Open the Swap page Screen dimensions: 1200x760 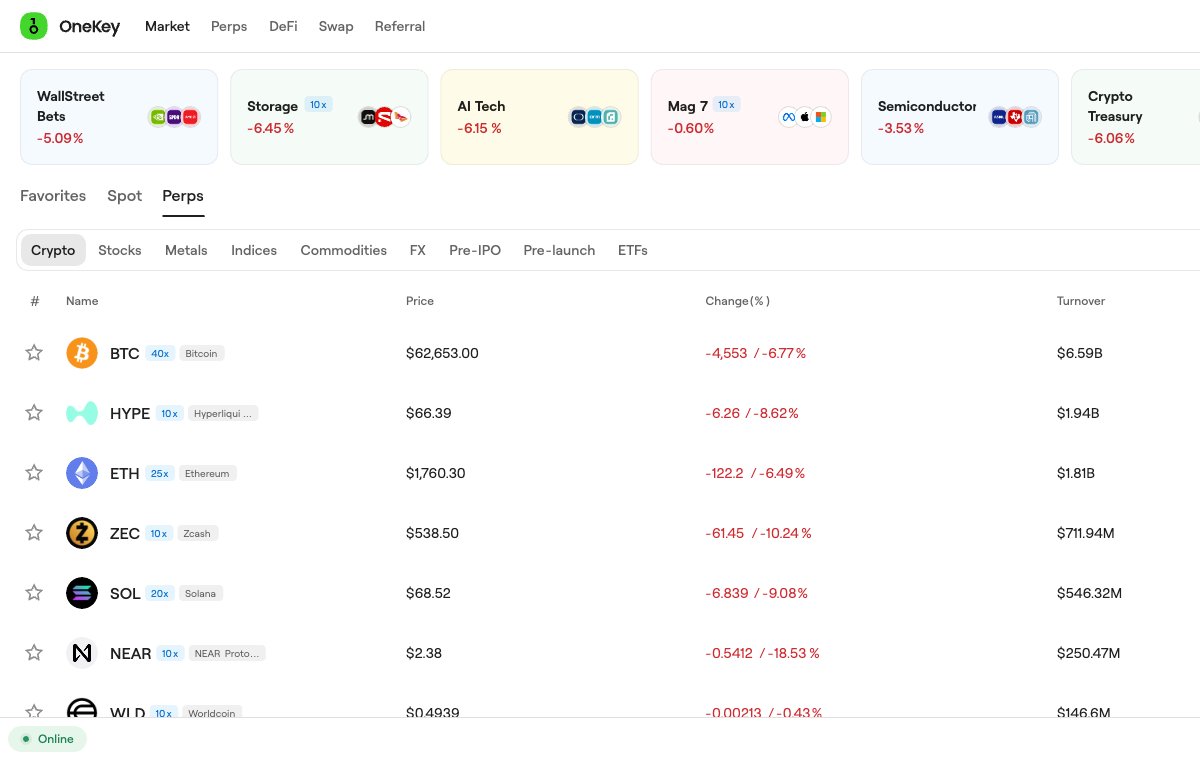pyautogui.click(x=336, y=27)
